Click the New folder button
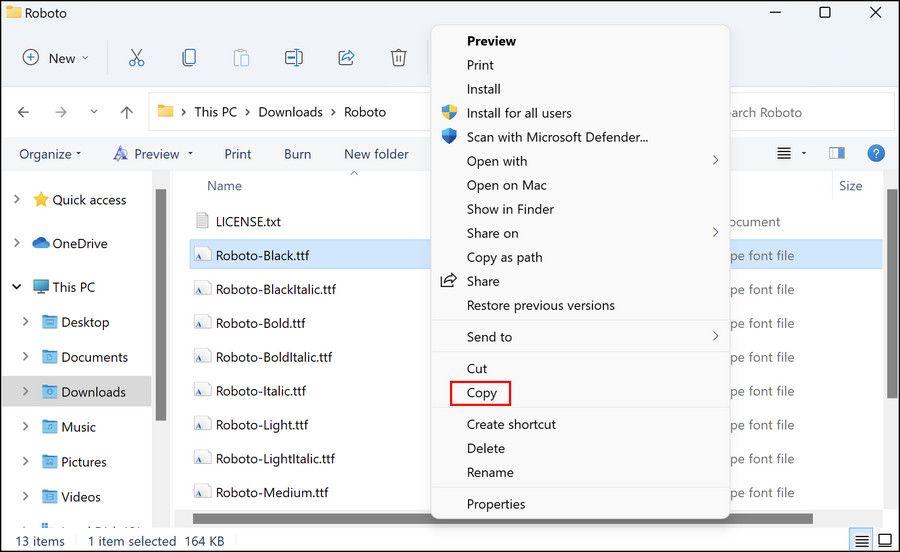 pyautogui.click(x=377, y=154)
